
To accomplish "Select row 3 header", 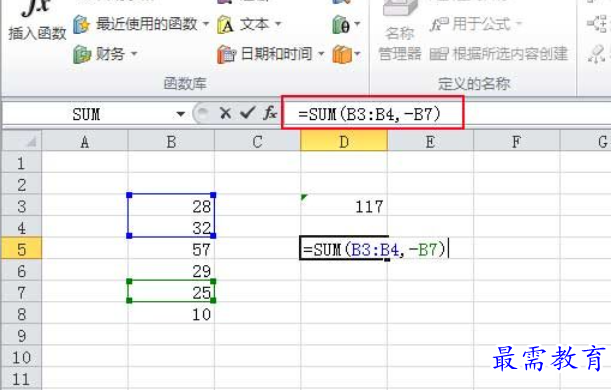I will [22, 206].
